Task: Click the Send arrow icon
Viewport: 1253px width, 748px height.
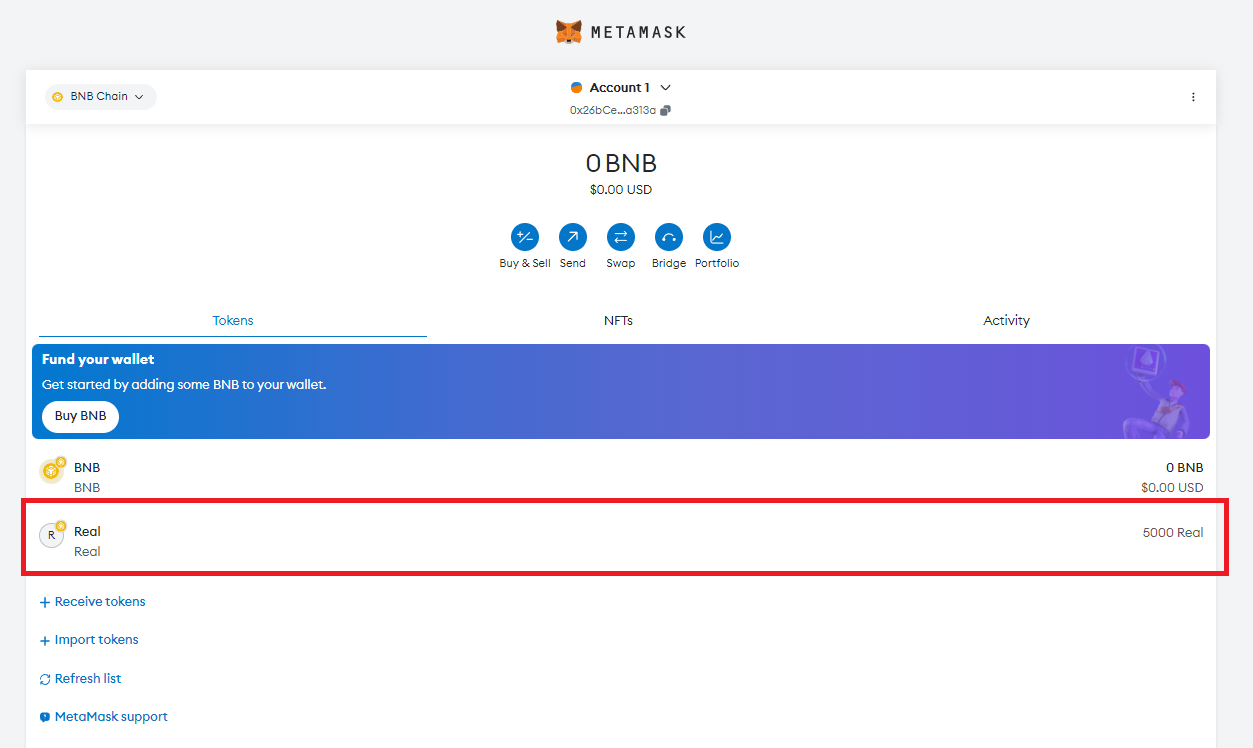Action: (x=573, y=237)
